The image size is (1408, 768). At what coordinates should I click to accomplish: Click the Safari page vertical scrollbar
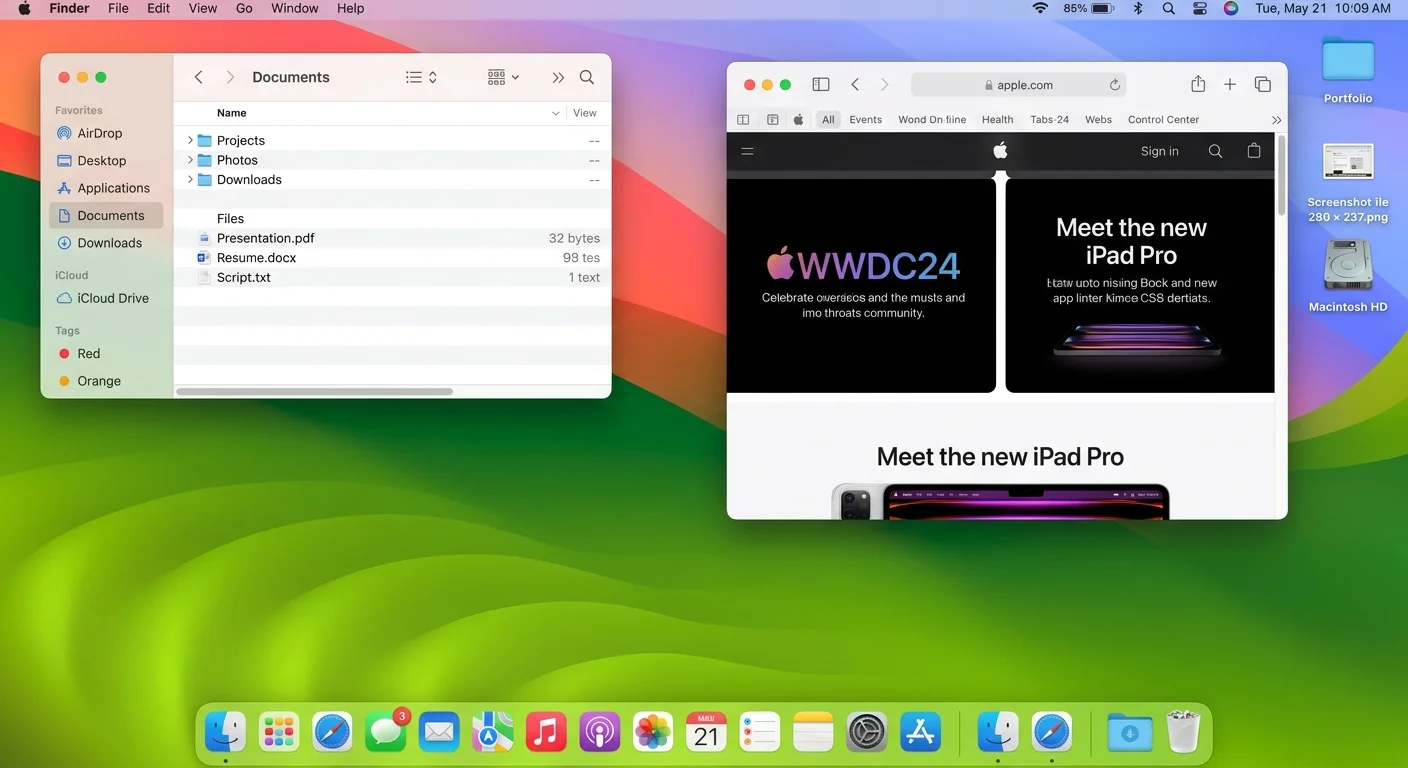tap(1282, 177)
